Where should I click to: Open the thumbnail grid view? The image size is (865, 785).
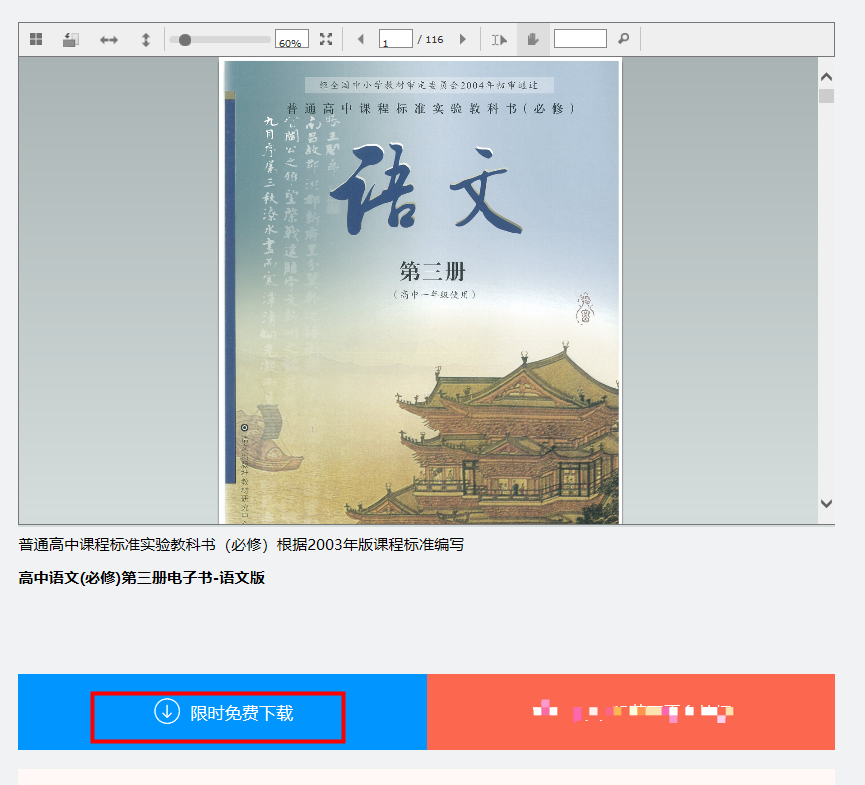coord(36,39)
